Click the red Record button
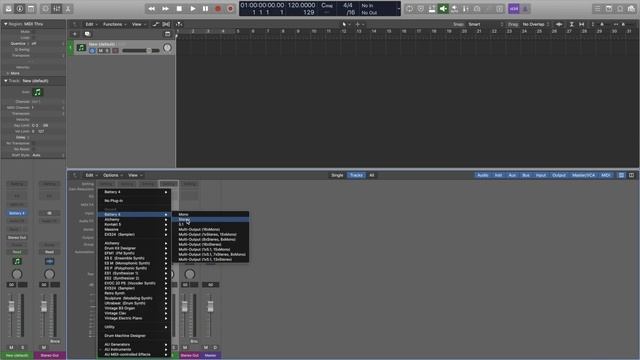This screenshot has height=360, width=640. [218, 9]
